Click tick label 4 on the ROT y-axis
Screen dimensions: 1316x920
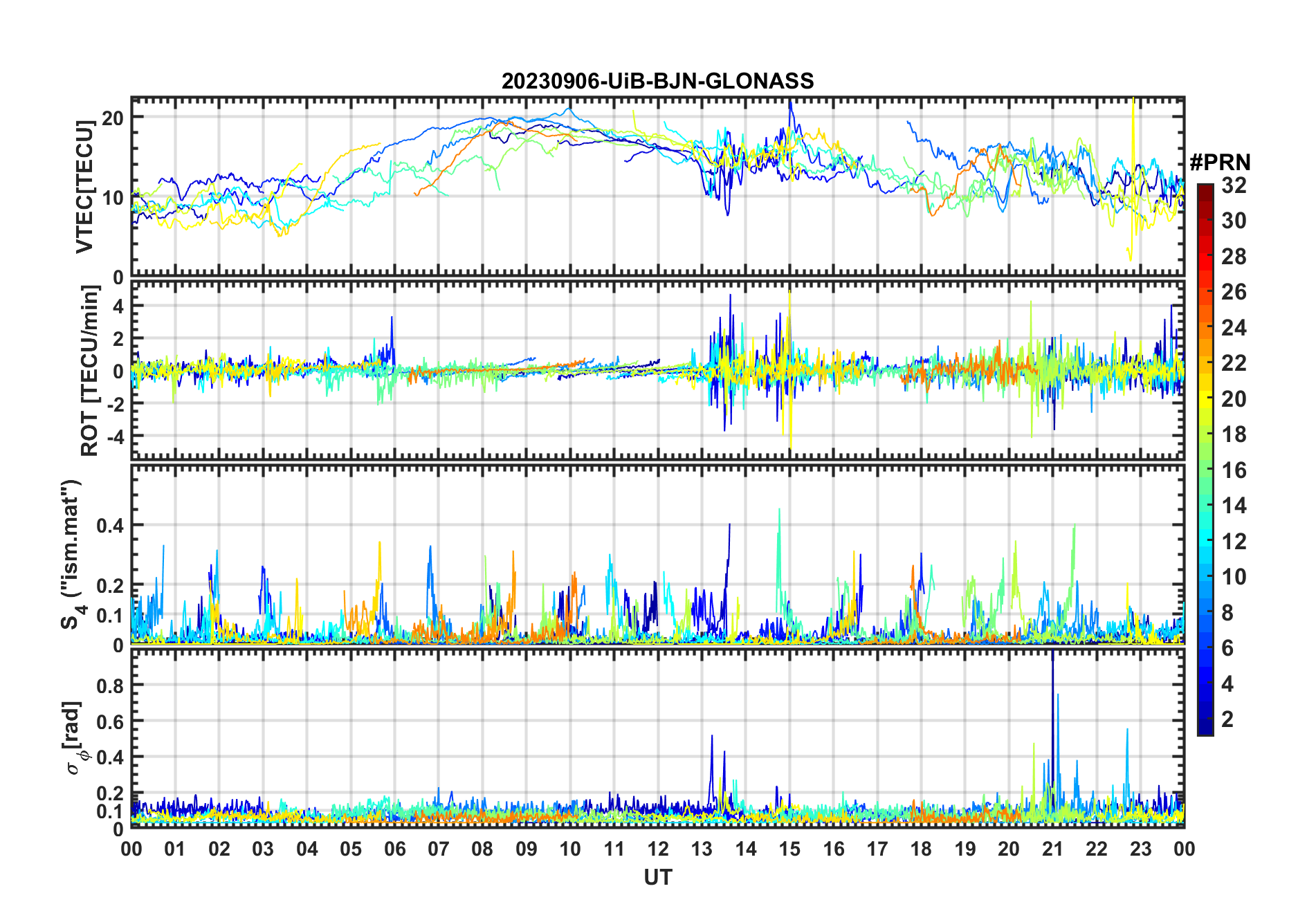coord(118,306)
